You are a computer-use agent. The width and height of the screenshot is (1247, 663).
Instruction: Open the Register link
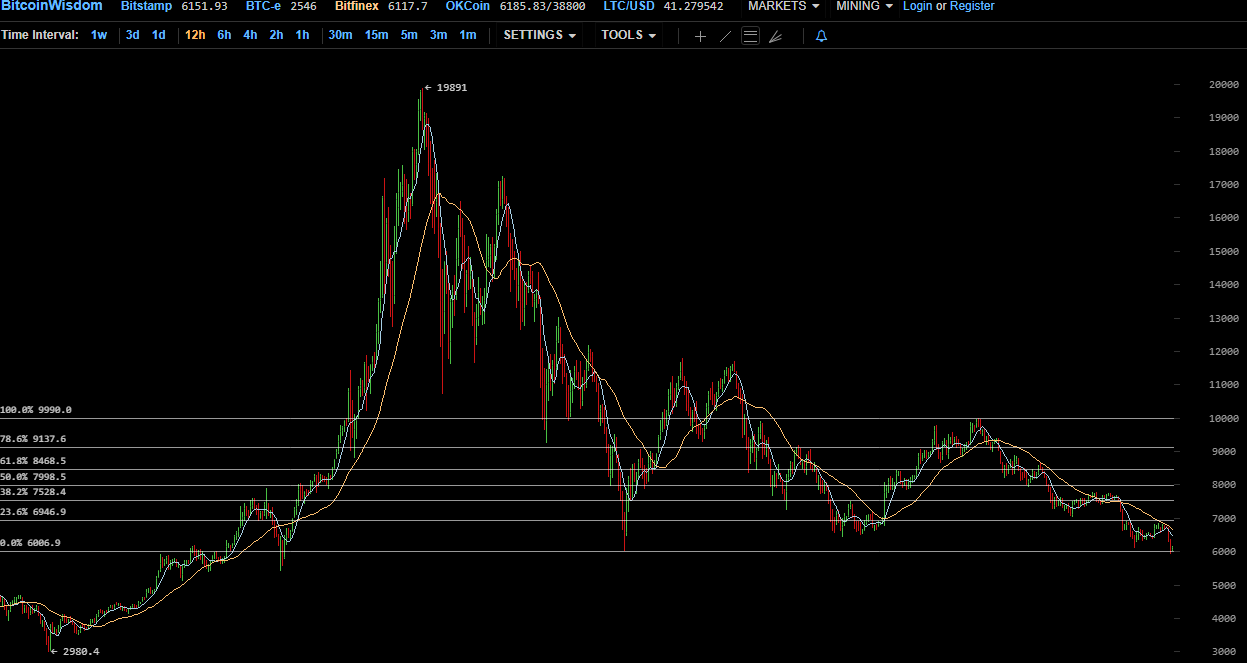(972, 6)
